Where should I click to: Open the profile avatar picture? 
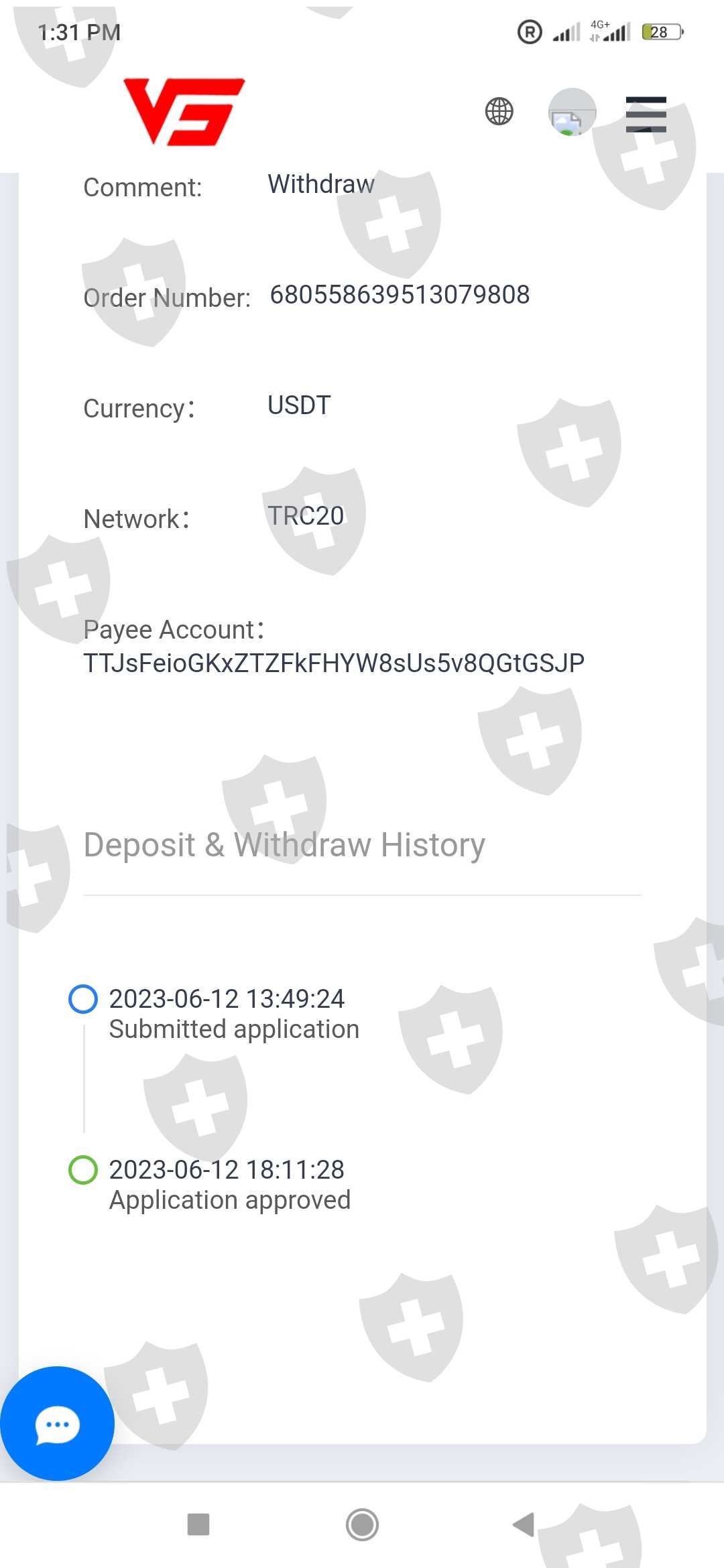[x=572, y=112]
